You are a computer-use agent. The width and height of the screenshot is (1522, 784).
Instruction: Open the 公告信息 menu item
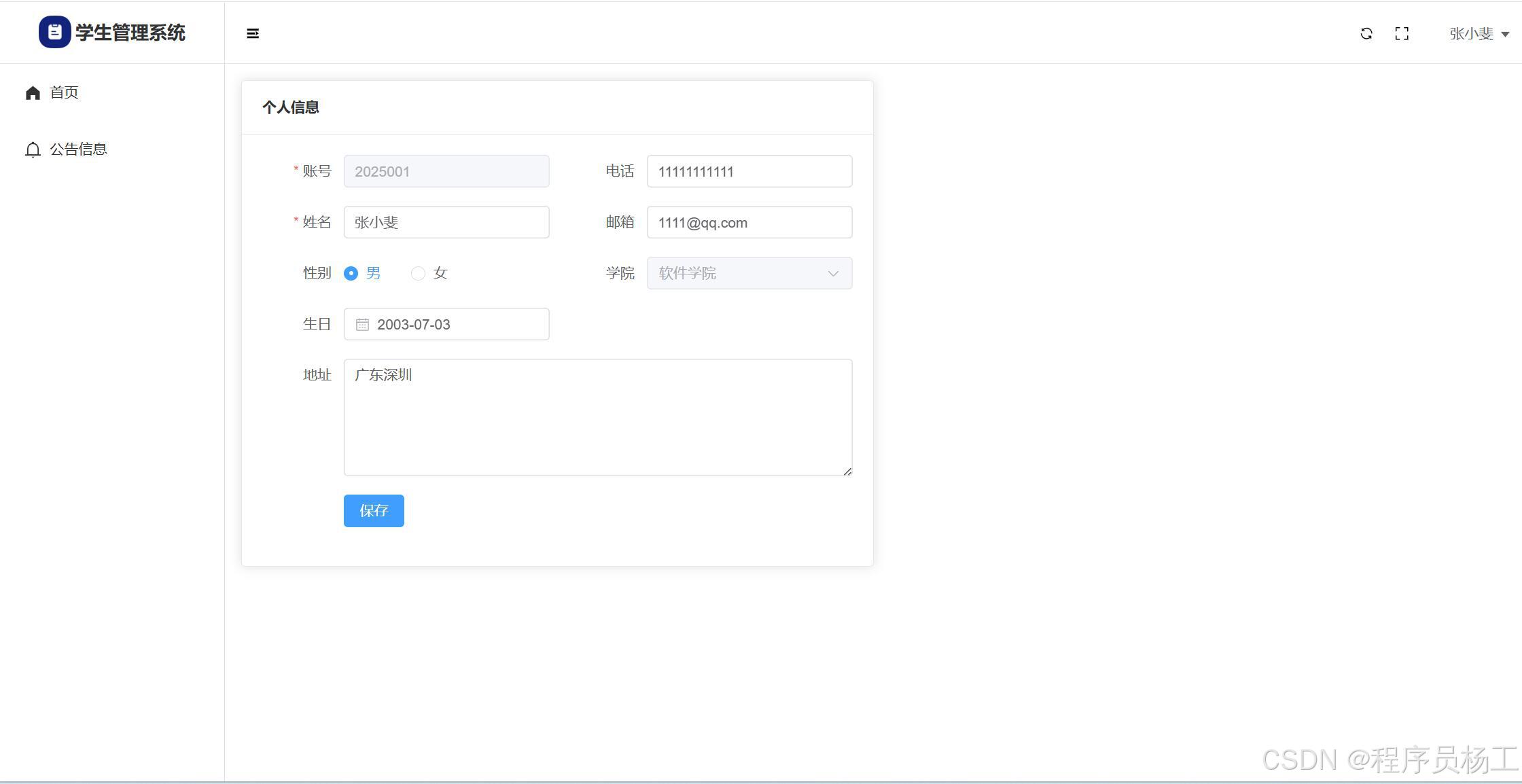78,149
